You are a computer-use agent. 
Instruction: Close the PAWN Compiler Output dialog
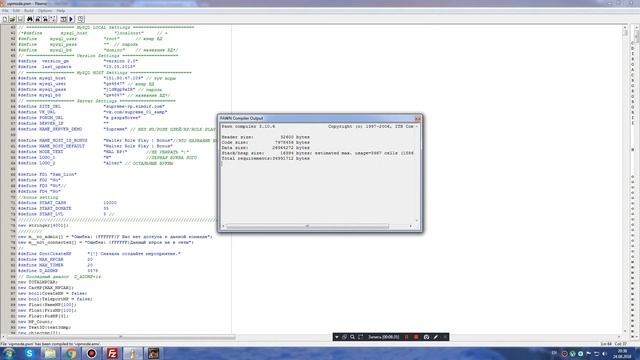[417, 118]
